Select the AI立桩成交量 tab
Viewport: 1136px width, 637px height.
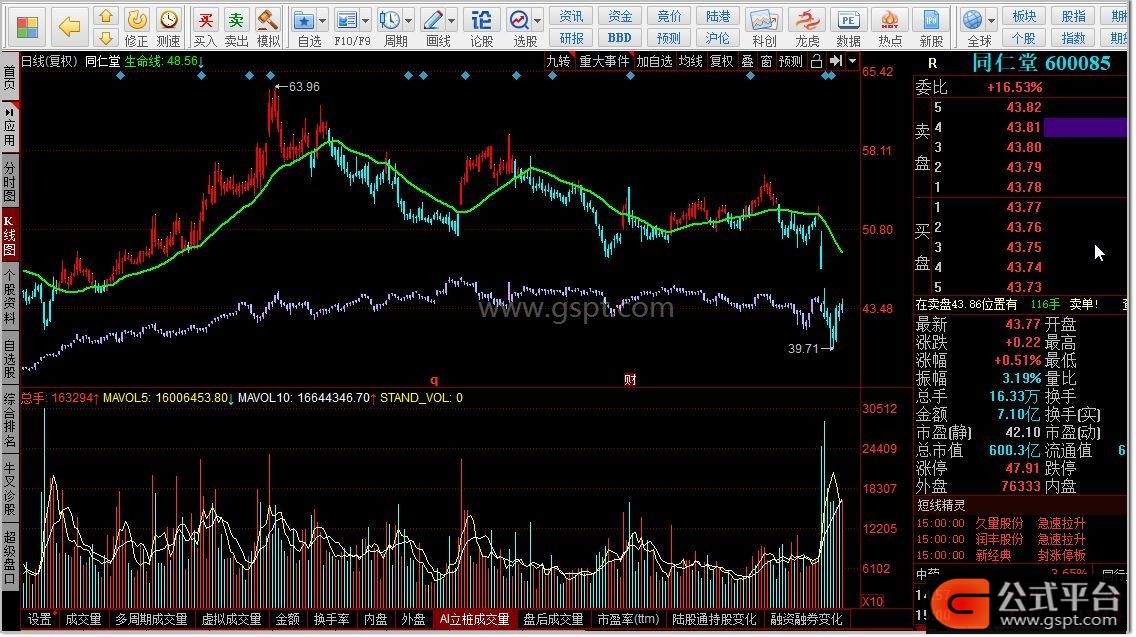click(475, 620)
